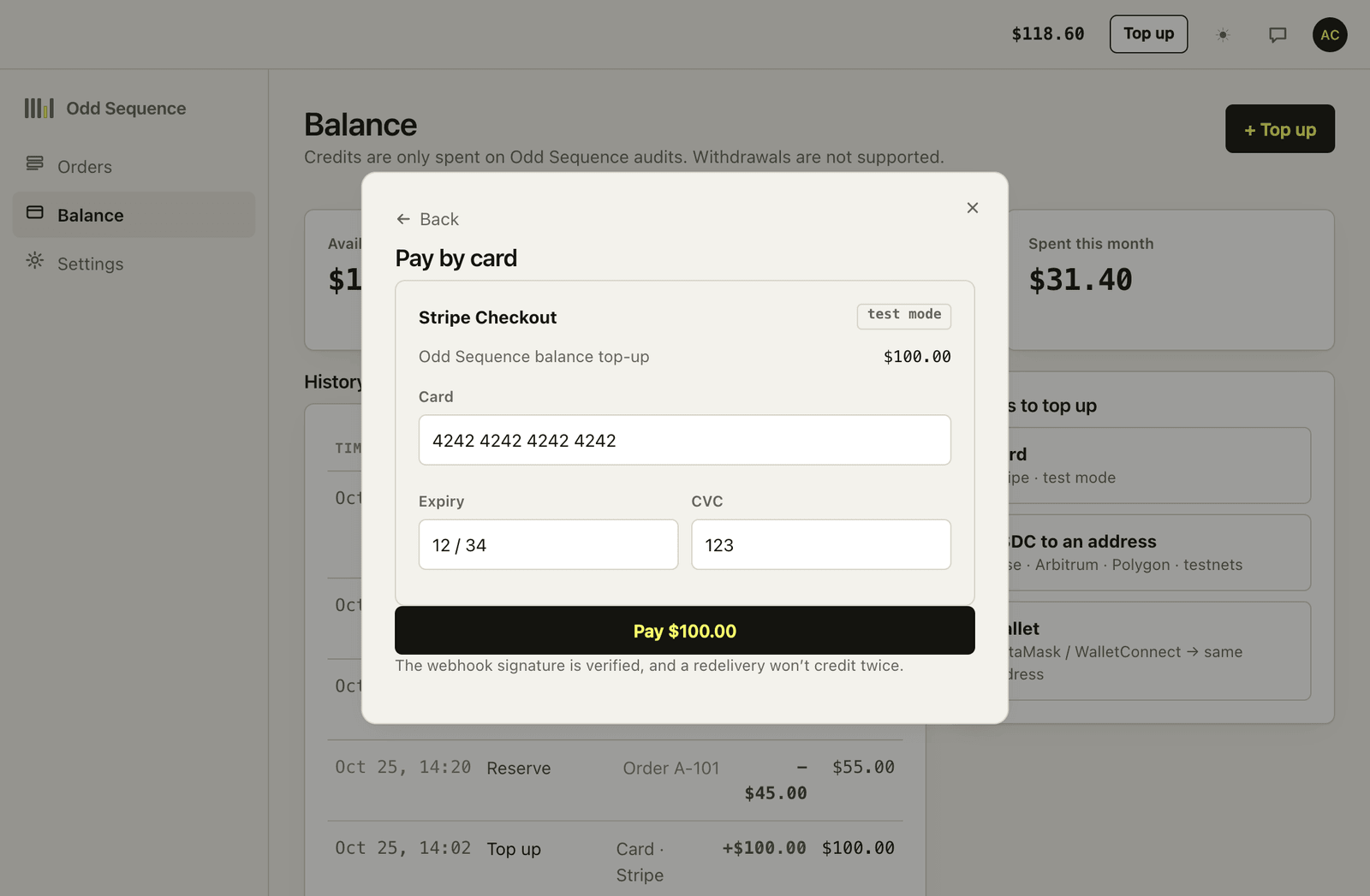Select the card Stripe test mode option
1370x896 pixels.
[1160, 466]
